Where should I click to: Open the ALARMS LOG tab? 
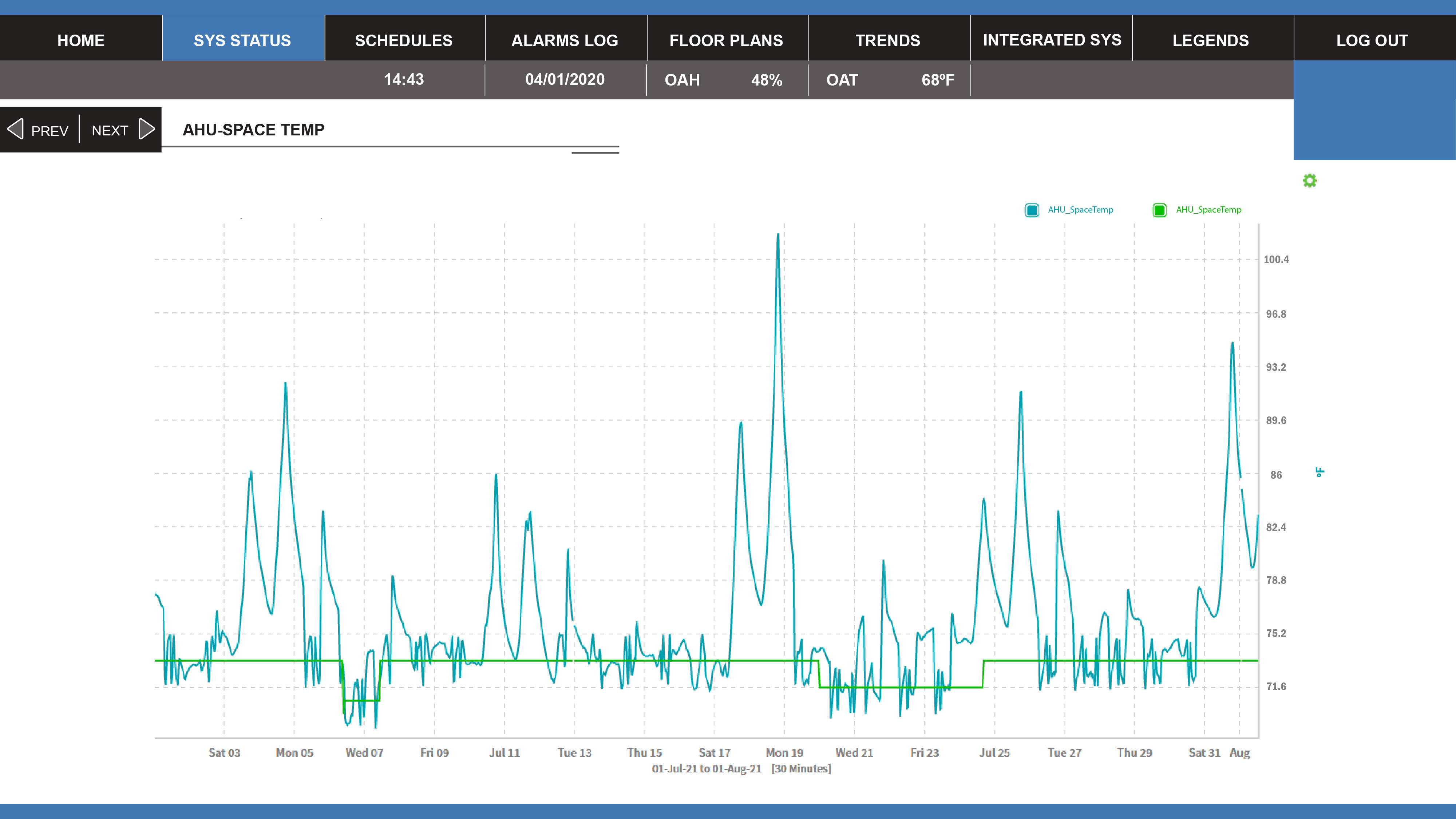point(565,40)
